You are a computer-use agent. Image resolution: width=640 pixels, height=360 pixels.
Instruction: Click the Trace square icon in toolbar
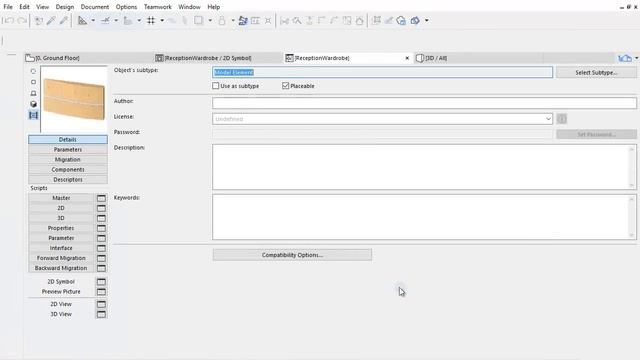pyautogui.click(x=198, y=20)
